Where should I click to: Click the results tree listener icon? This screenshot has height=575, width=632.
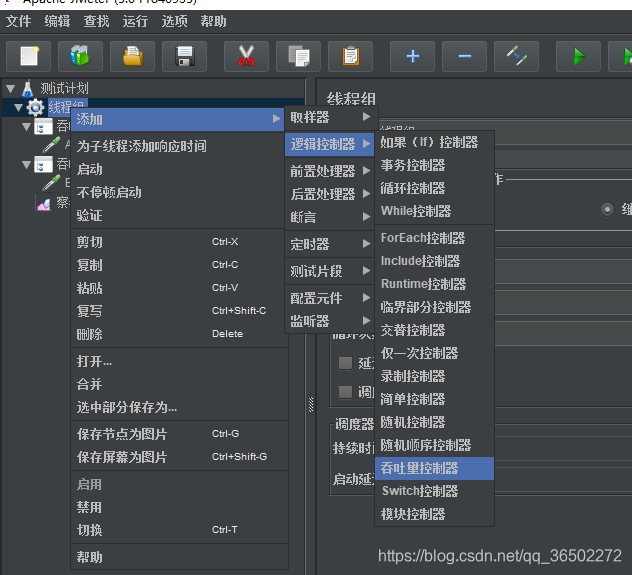44,203
